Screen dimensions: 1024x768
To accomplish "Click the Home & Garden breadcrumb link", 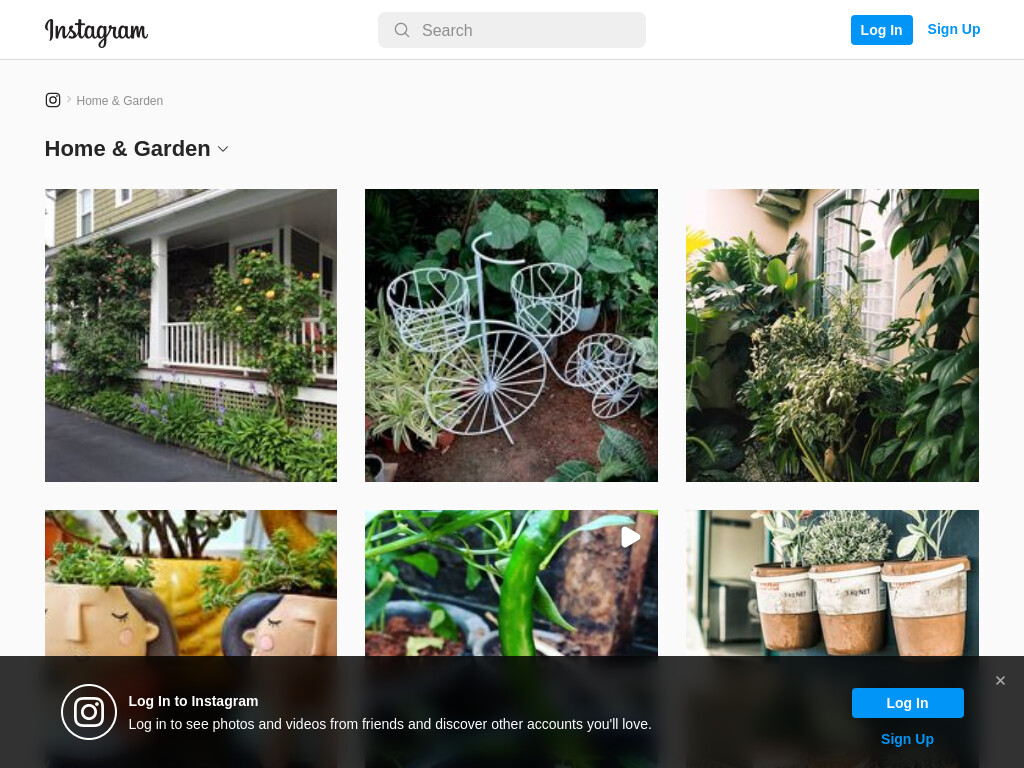I will [120, 101].
